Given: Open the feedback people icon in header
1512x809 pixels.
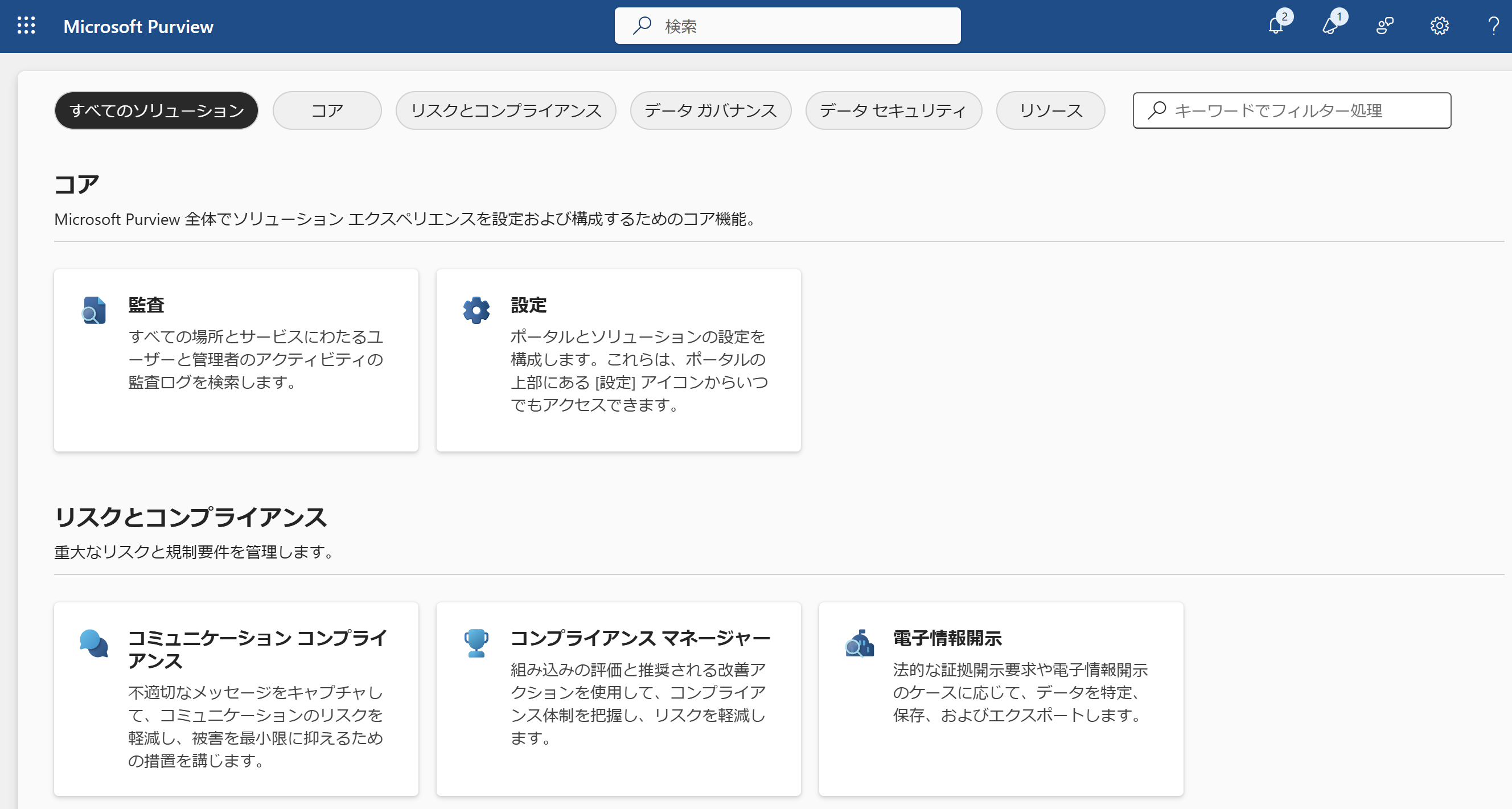Looking at the screenshot, I should pos(1384,26).
